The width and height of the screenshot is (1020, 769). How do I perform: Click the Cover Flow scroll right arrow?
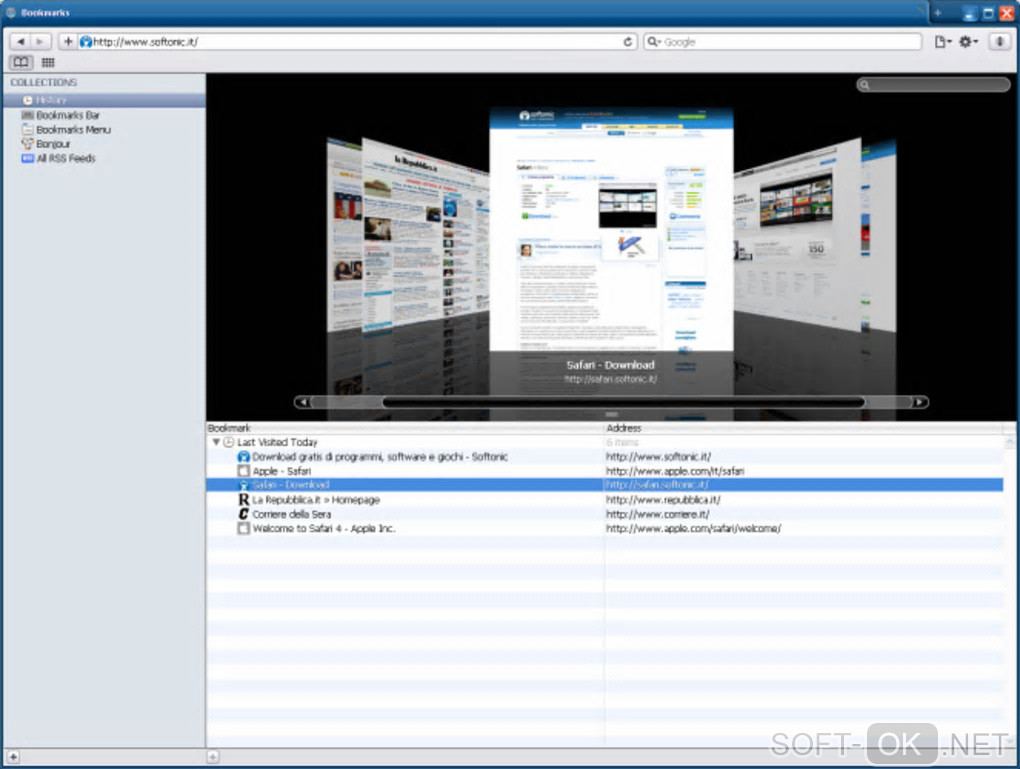tap(920, 402)
